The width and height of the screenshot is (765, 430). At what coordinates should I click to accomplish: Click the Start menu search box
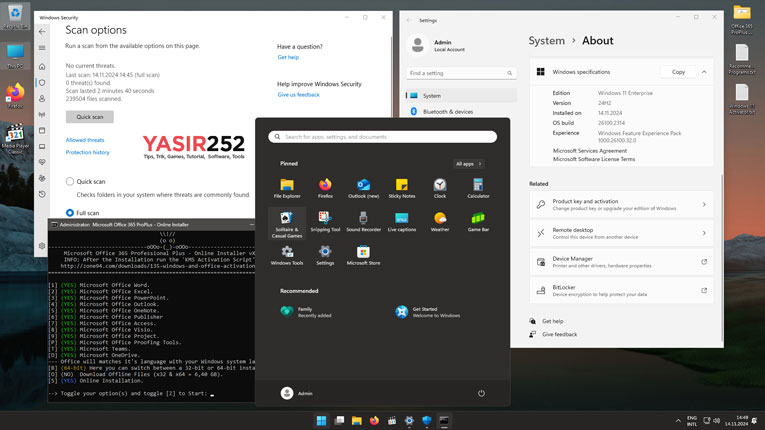pyautogui.click(x=382, y=137)
